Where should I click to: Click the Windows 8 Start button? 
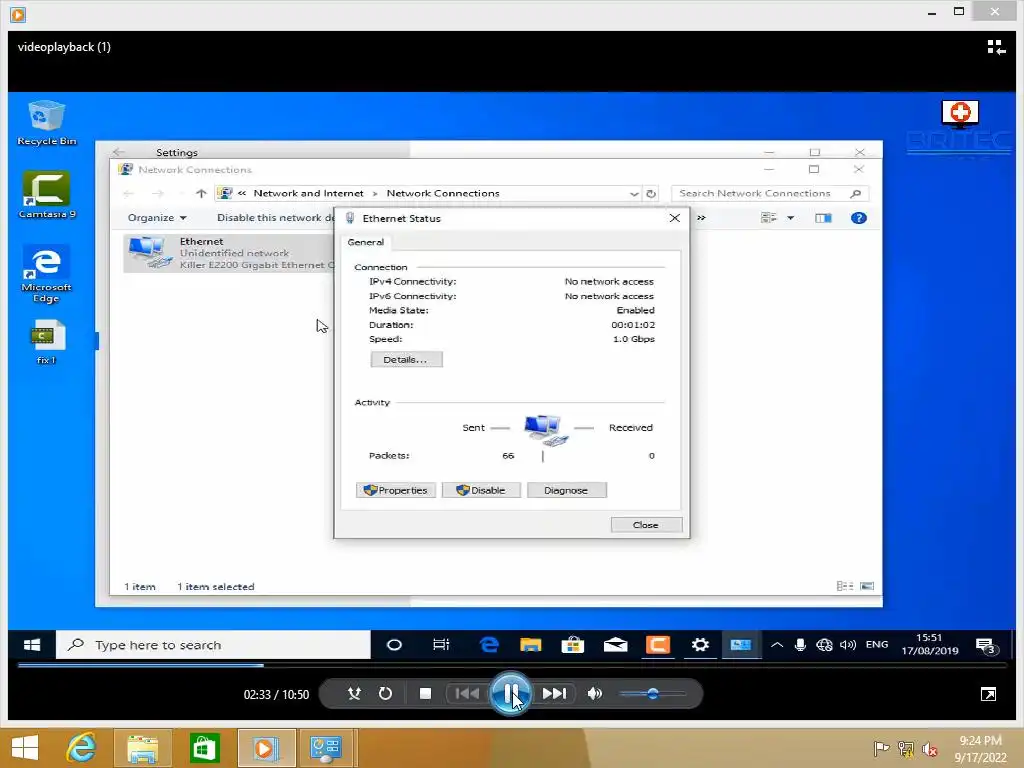(x=25, y=748)
